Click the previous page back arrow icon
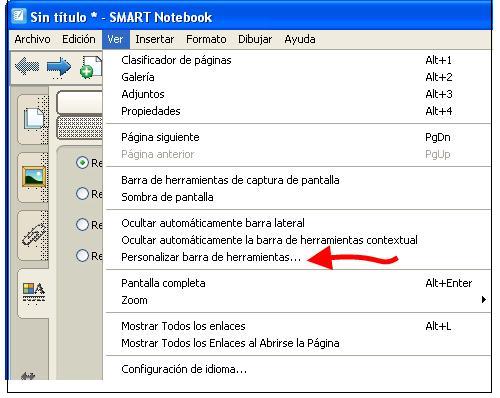Viewport: 500px width, 398px height. click(x=27, y=66)
